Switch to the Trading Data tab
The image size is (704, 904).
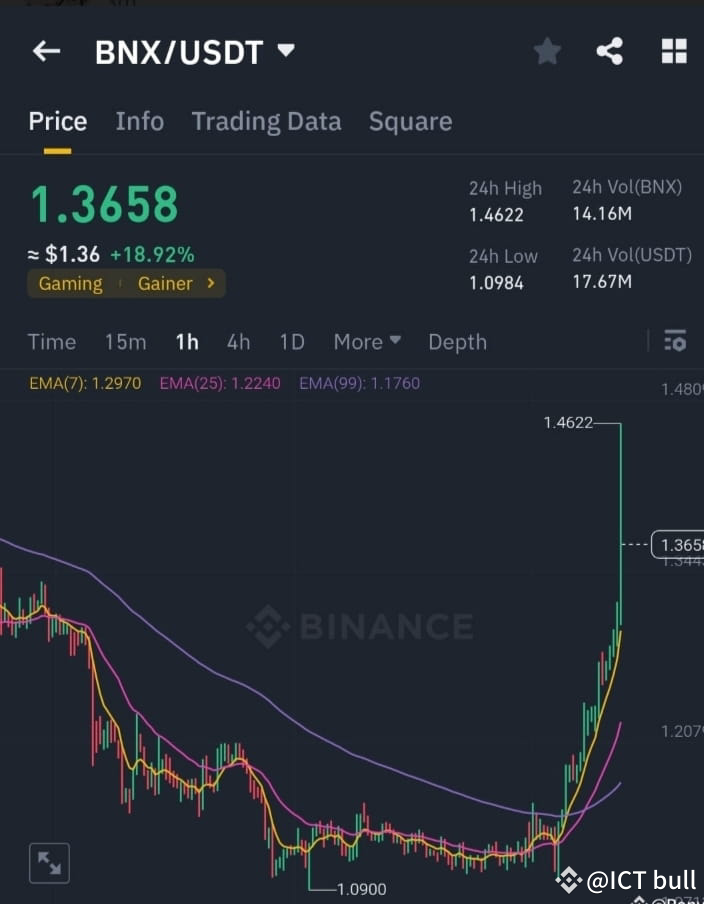point(266,121)
